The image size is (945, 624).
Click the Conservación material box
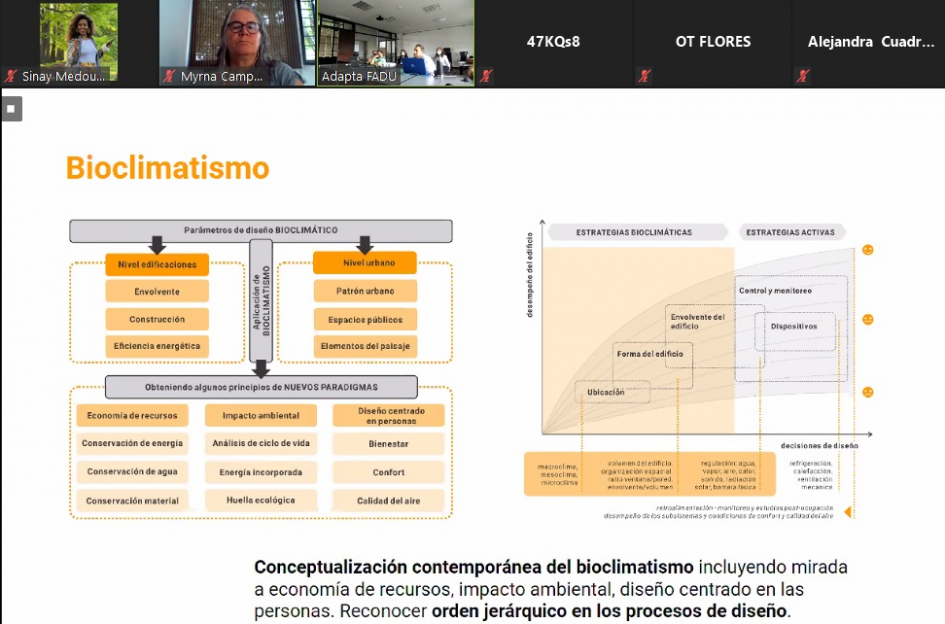coord(132,500)
